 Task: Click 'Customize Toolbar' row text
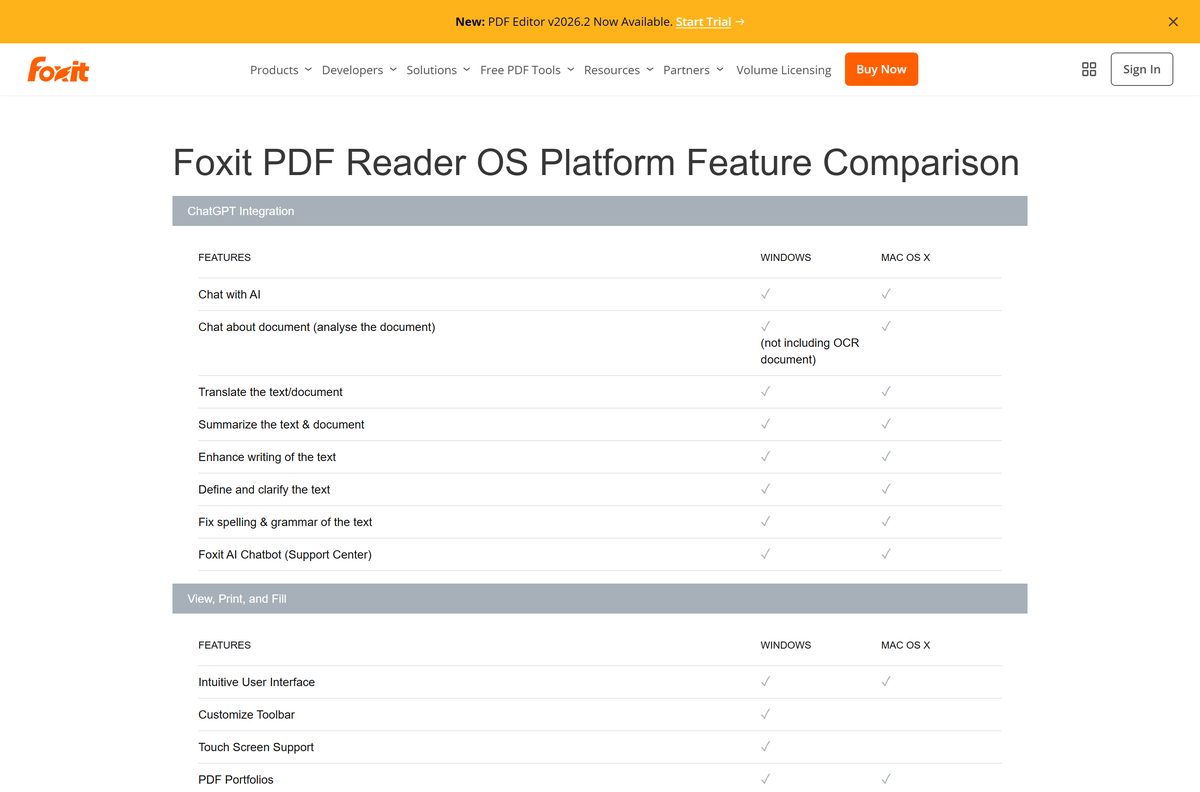click(246, 714)
